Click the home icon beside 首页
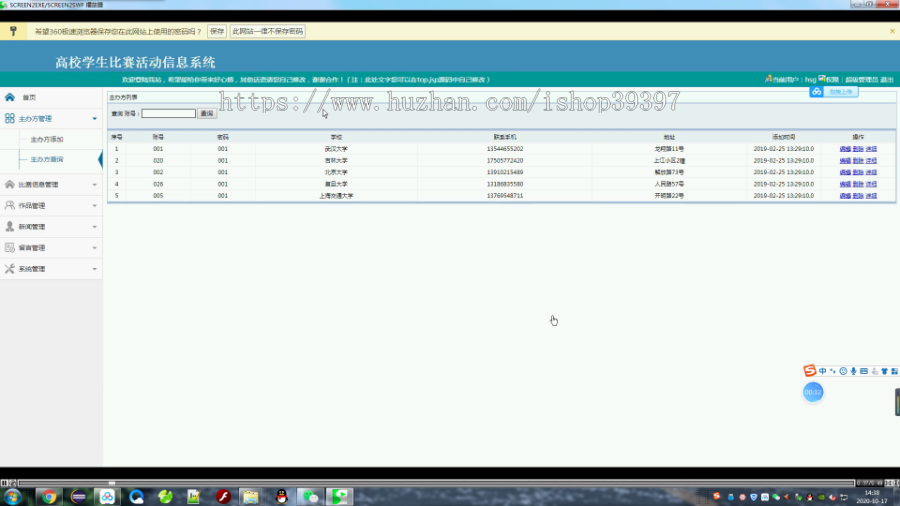Screen dimensions: 900x506 click(10, 97)
